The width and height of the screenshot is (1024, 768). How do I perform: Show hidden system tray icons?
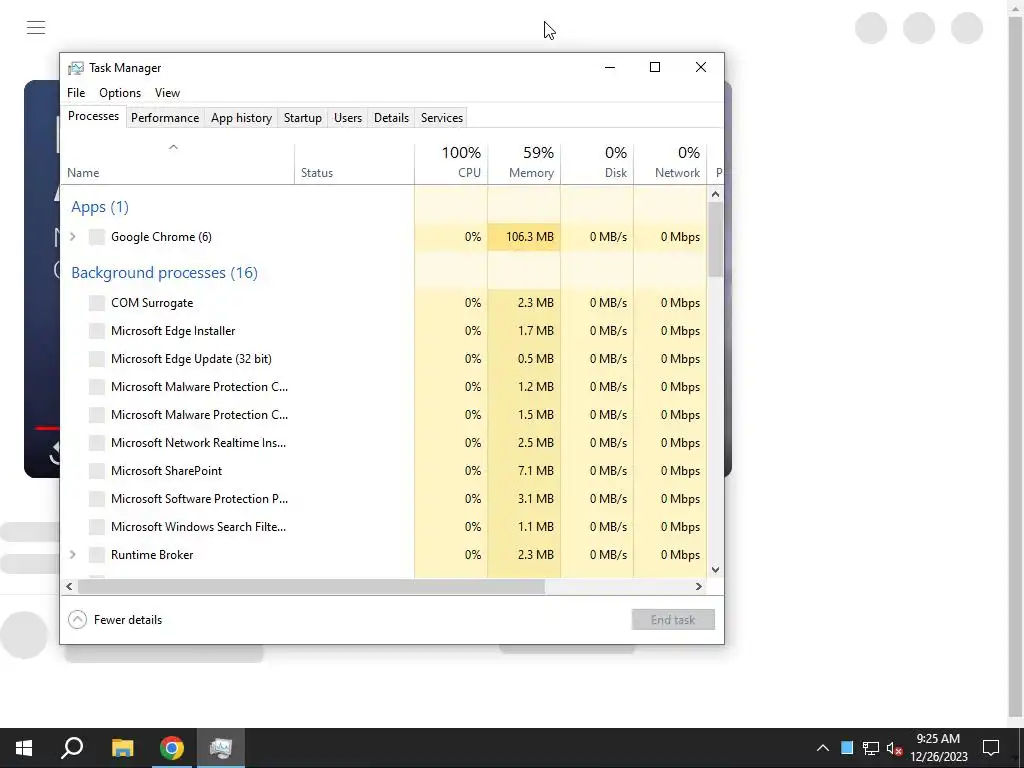pyautogui.click(x=823, y=748)
